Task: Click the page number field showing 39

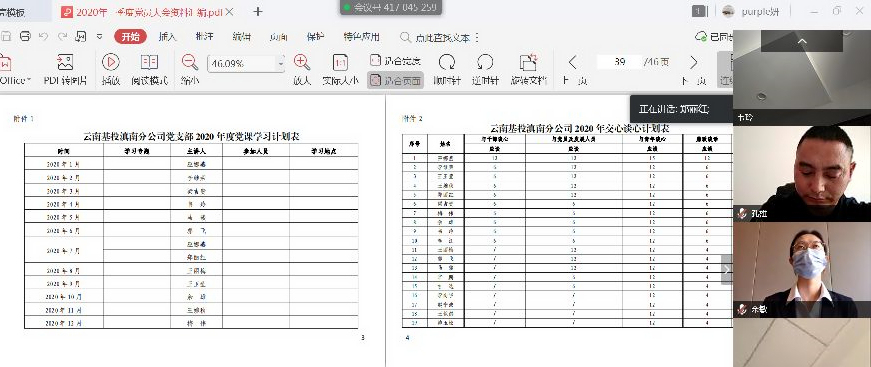Action: (x=619, y=62)
